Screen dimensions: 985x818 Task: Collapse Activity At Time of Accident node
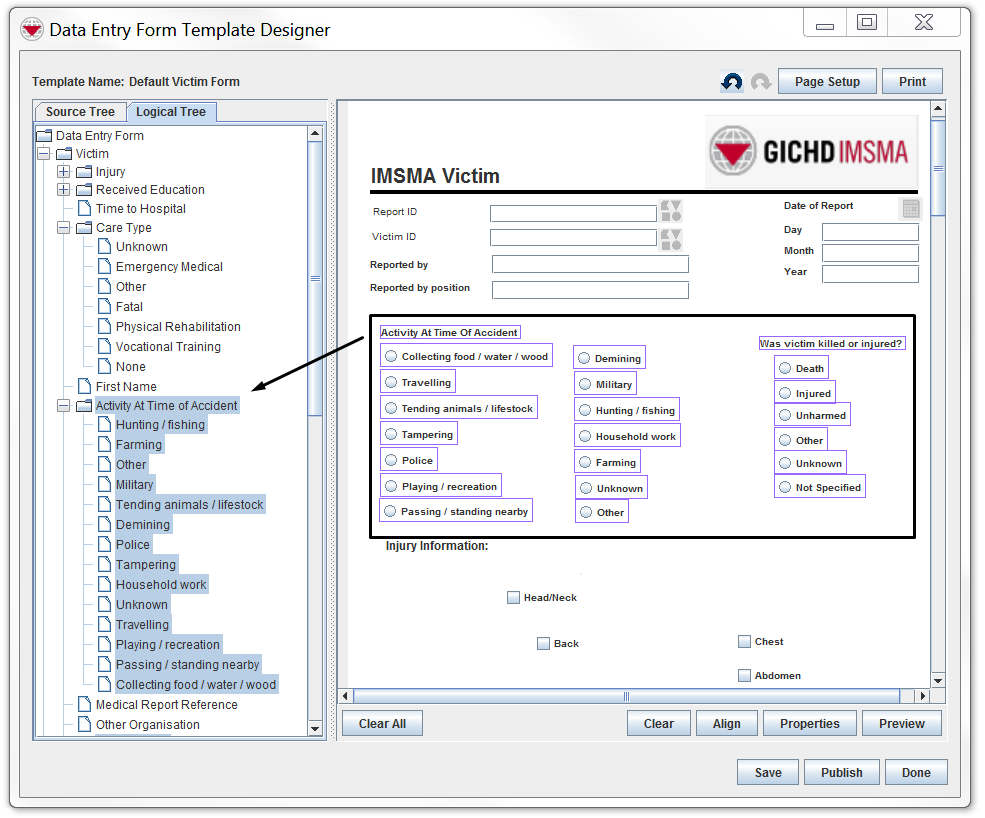coord(64,406)
